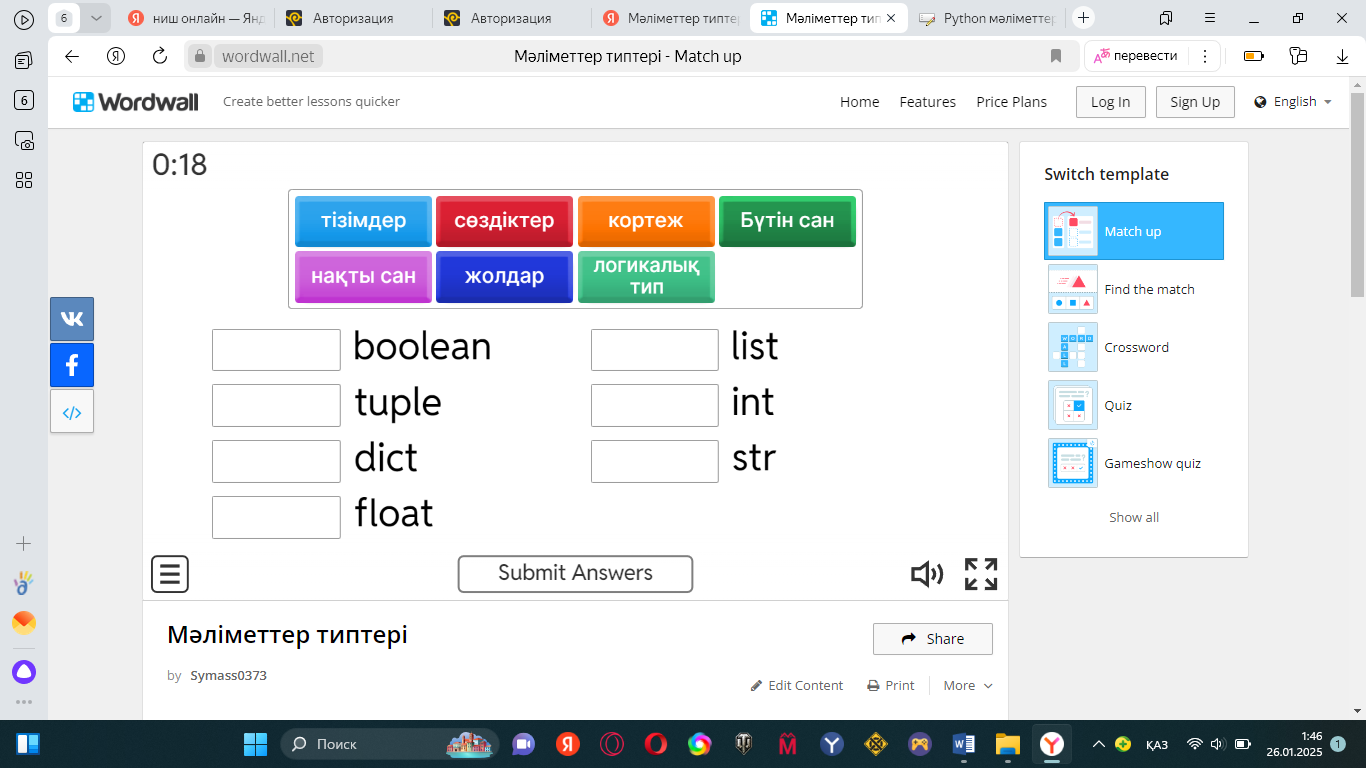Click the empty answer box beside boolean

(276, 350)
